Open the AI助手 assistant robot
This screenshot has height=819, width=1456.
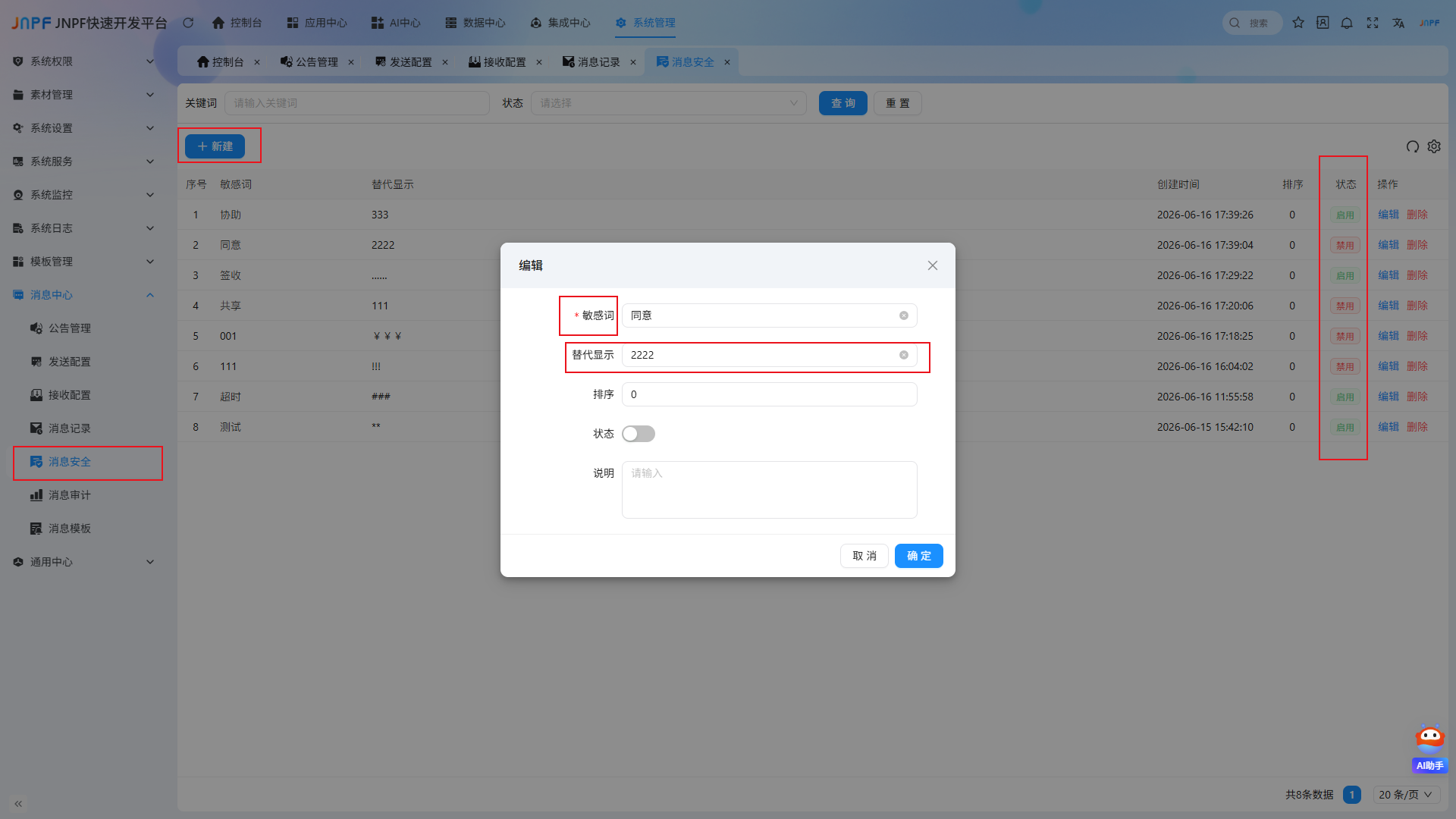1430,749
